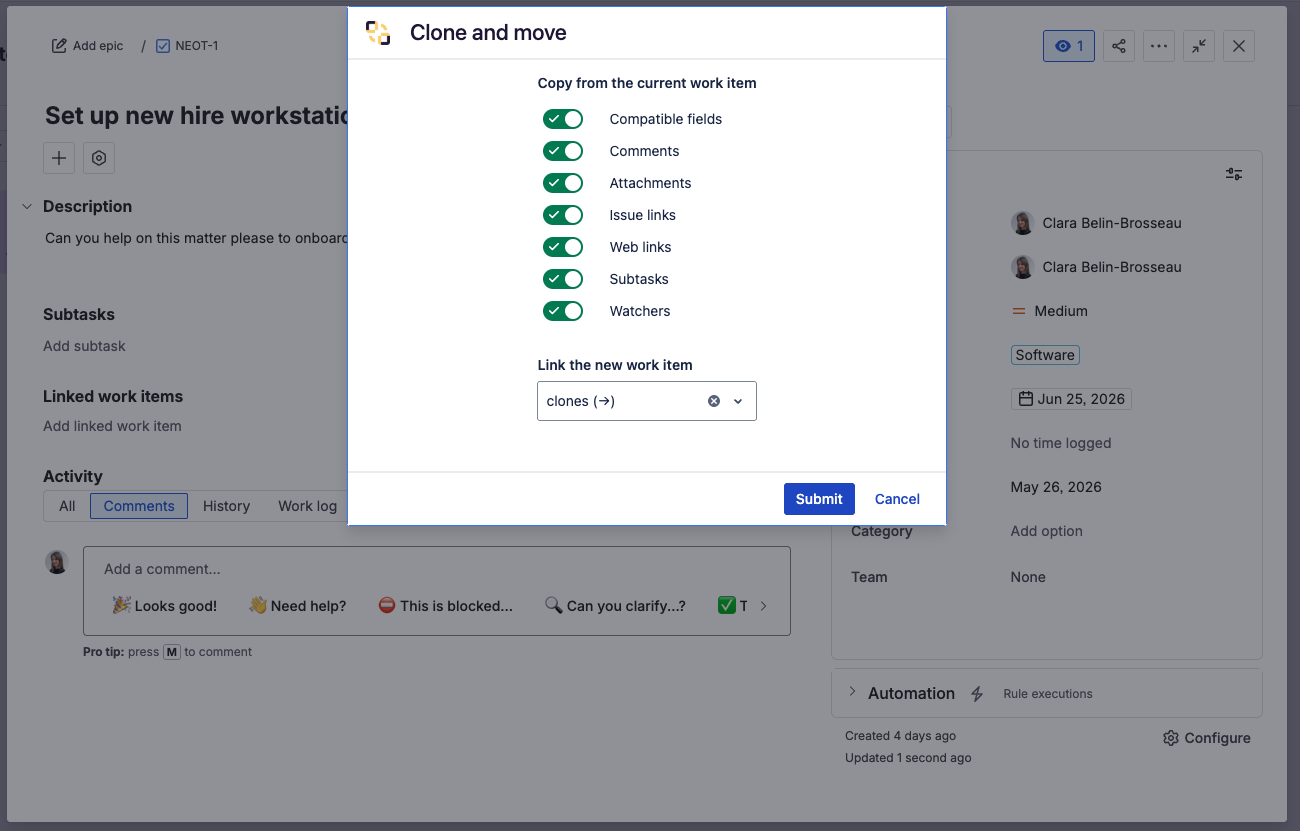Click the Team None value

[x=1028, y=577]
